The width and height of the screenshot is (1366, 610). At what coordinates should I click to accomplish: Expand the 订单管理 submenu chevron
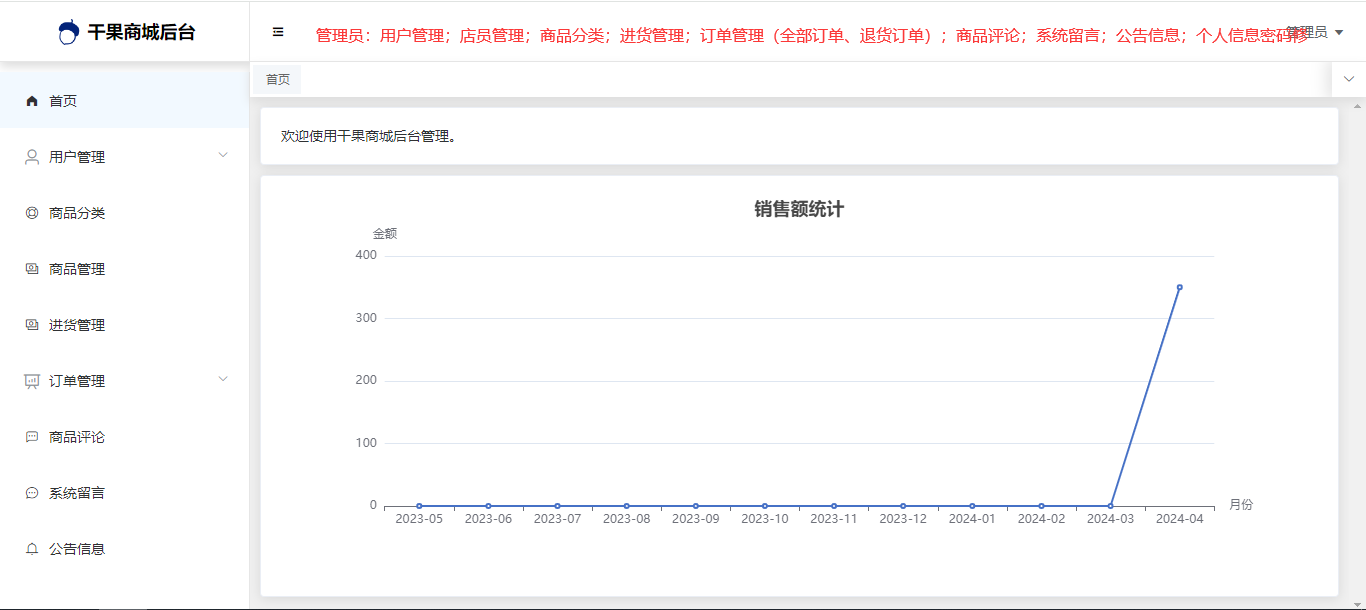pos(223,379)
